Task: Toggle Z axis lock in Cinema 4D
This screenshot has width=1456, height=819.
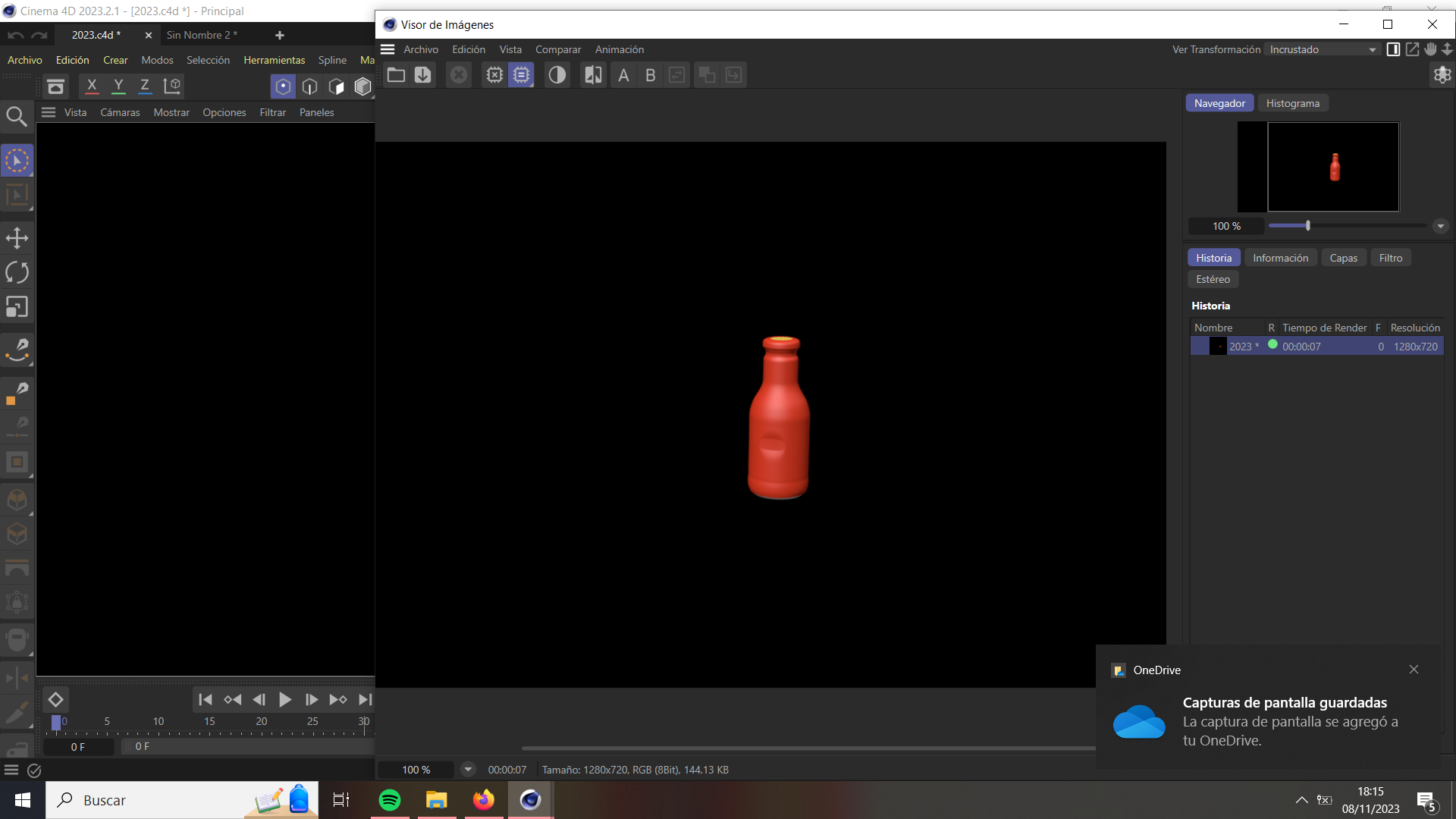Action: (x=144, y=86)
